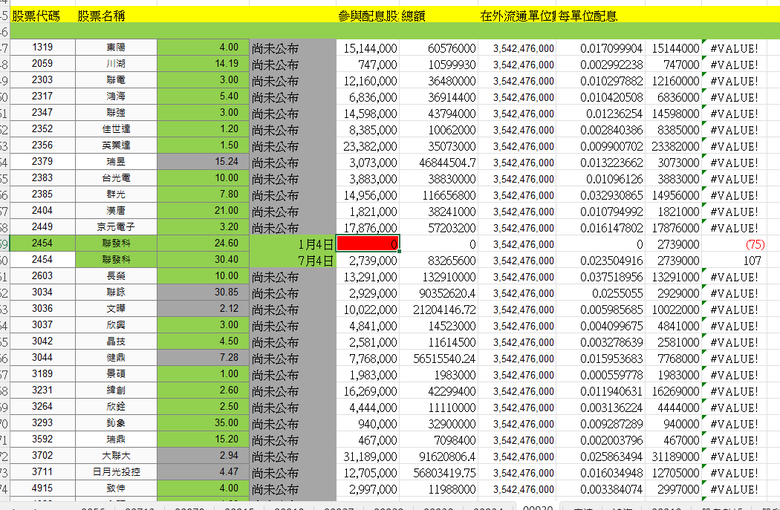Select the stock name 欣銓
The image size is (780, 510).
coord(116,407)
